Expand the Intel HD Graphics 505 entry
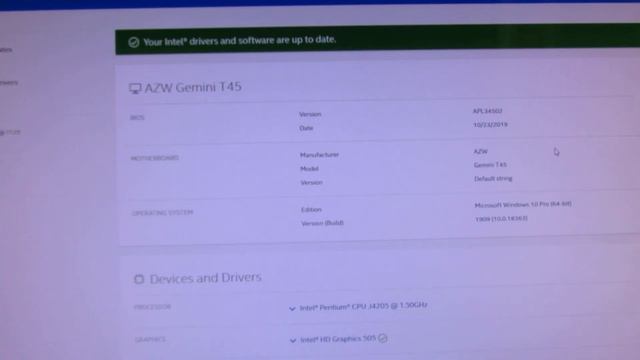The height and width of the screenshot is (360, 640). tap(293, 340)
